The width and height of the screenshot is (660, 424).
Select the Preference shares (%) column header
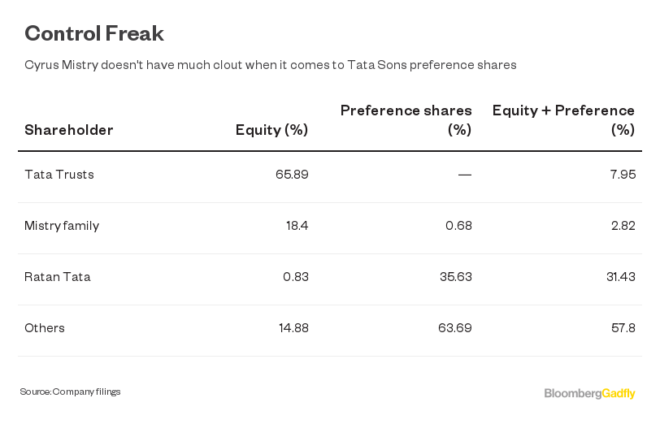click(x=406, y=119)
